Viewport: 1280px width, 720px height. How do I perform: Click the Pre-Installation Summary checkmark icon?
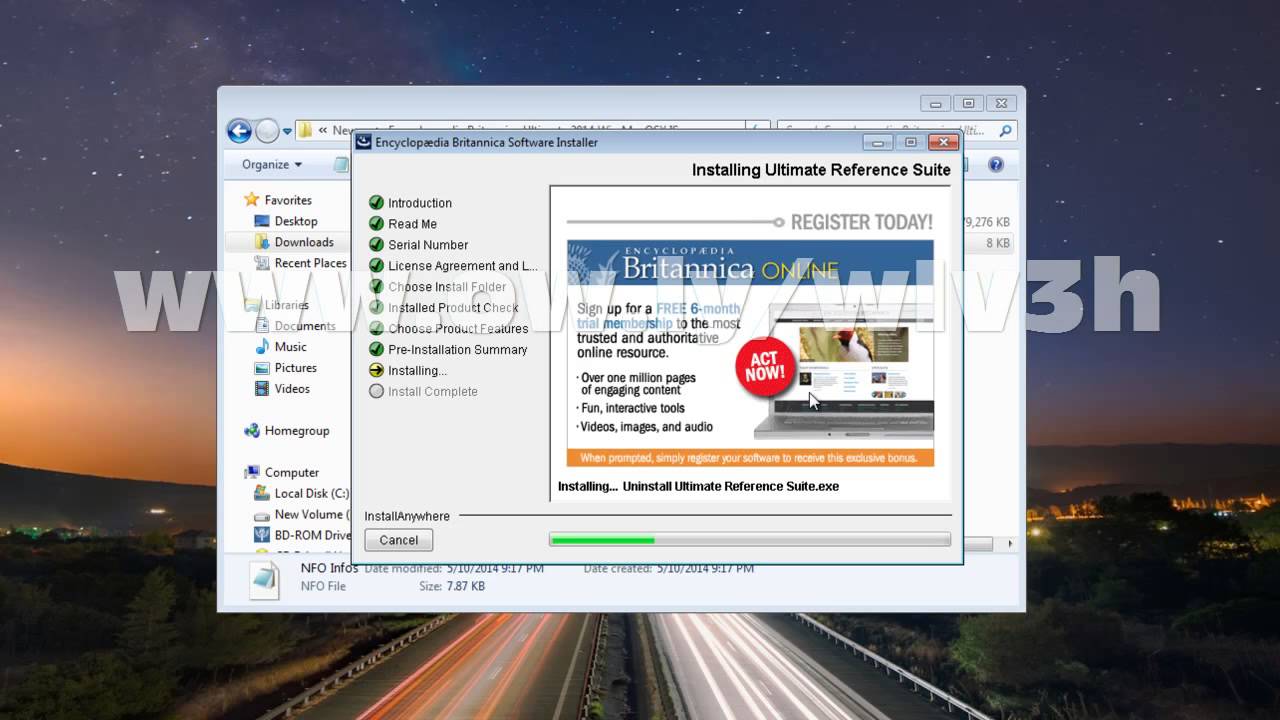point(376,350)
